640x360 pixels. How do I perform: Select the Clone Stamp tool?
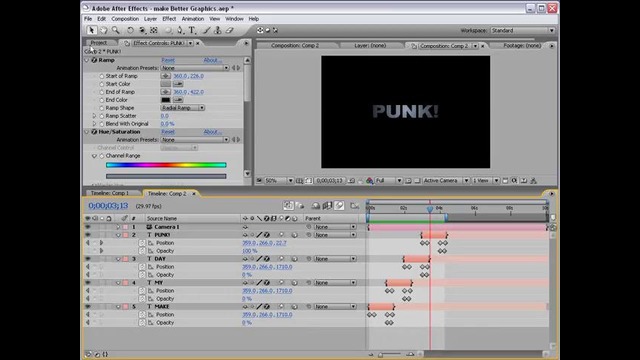tap(218, 30)
